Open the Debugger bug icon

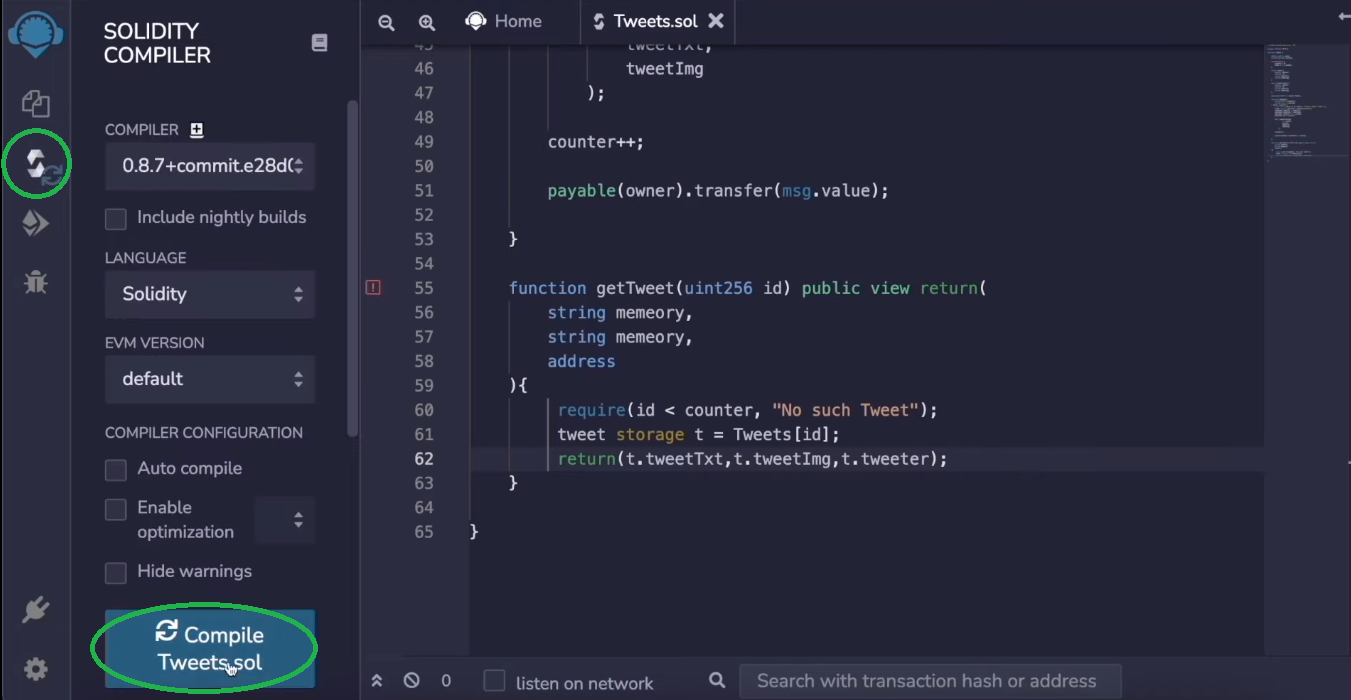pyautogui.click(x=36, y=283)
